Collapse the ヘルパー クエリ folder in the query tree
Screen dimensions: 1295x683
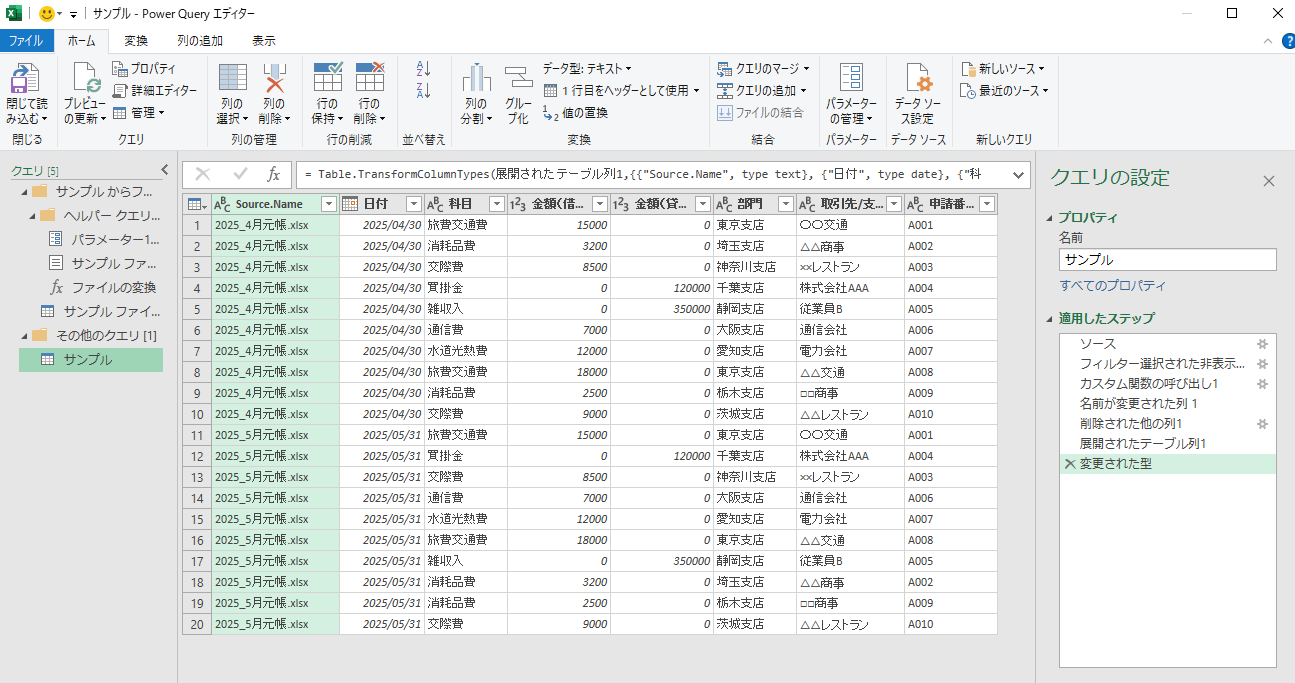pos(31,215)
